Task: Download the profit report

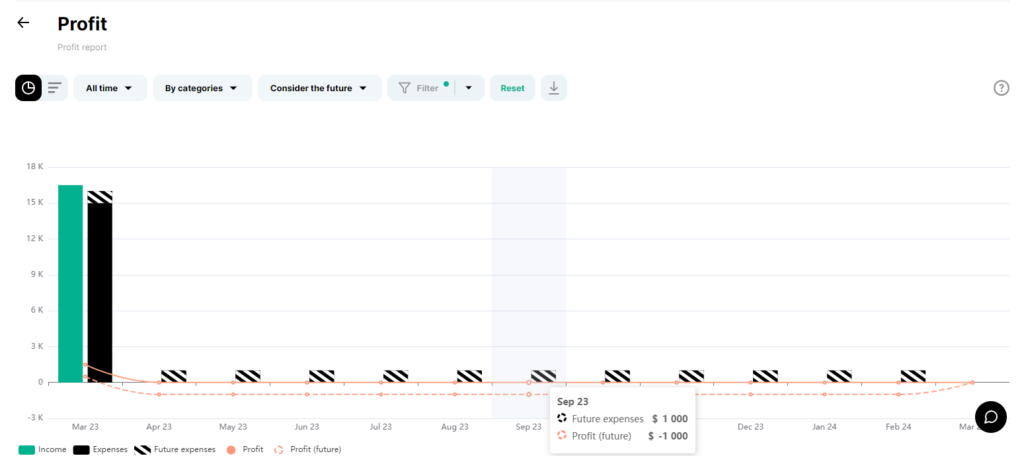Action: click(554, 88)
